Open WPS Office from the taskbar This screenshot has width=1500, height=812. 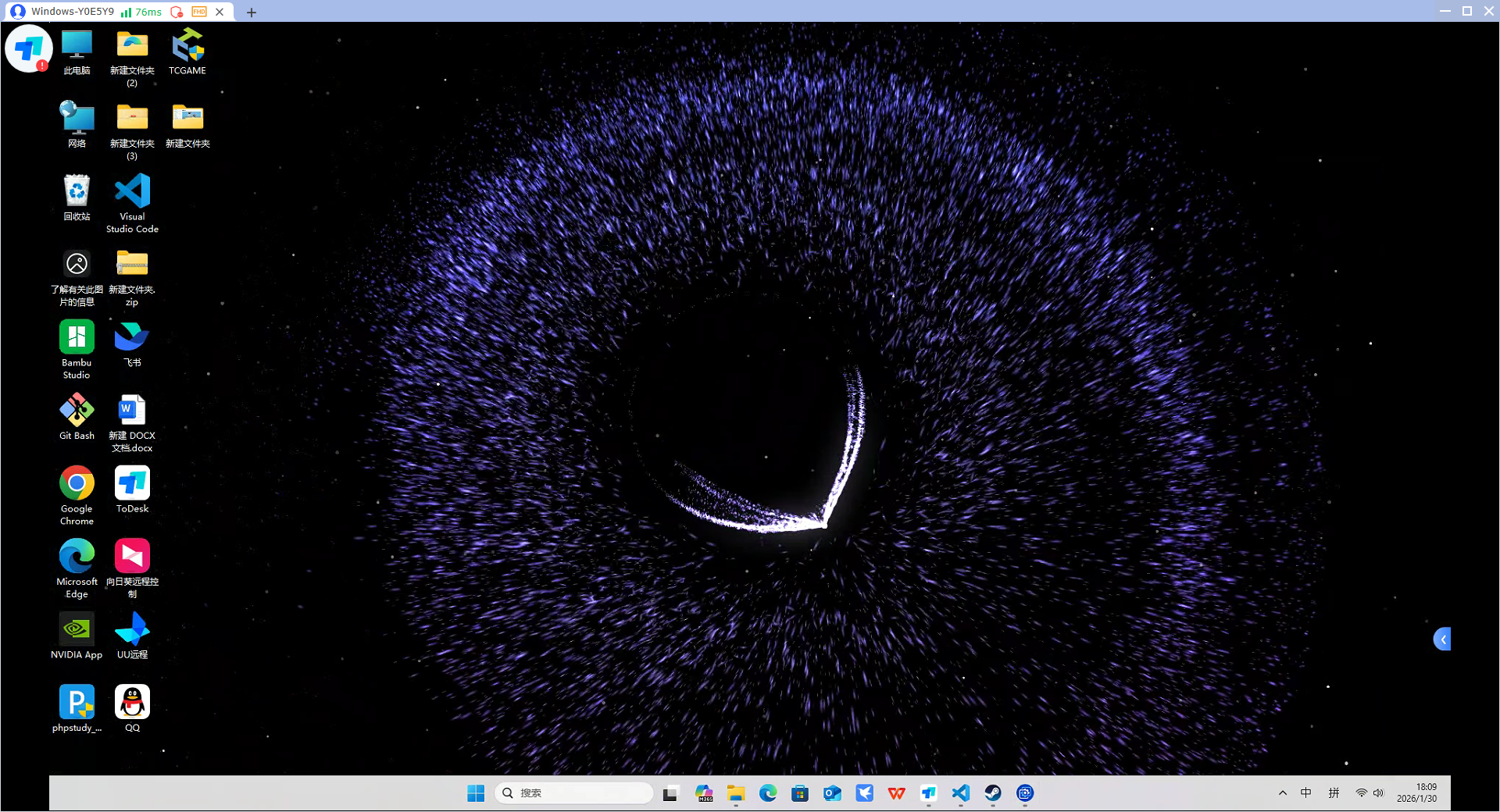click(x=896, y=793)
